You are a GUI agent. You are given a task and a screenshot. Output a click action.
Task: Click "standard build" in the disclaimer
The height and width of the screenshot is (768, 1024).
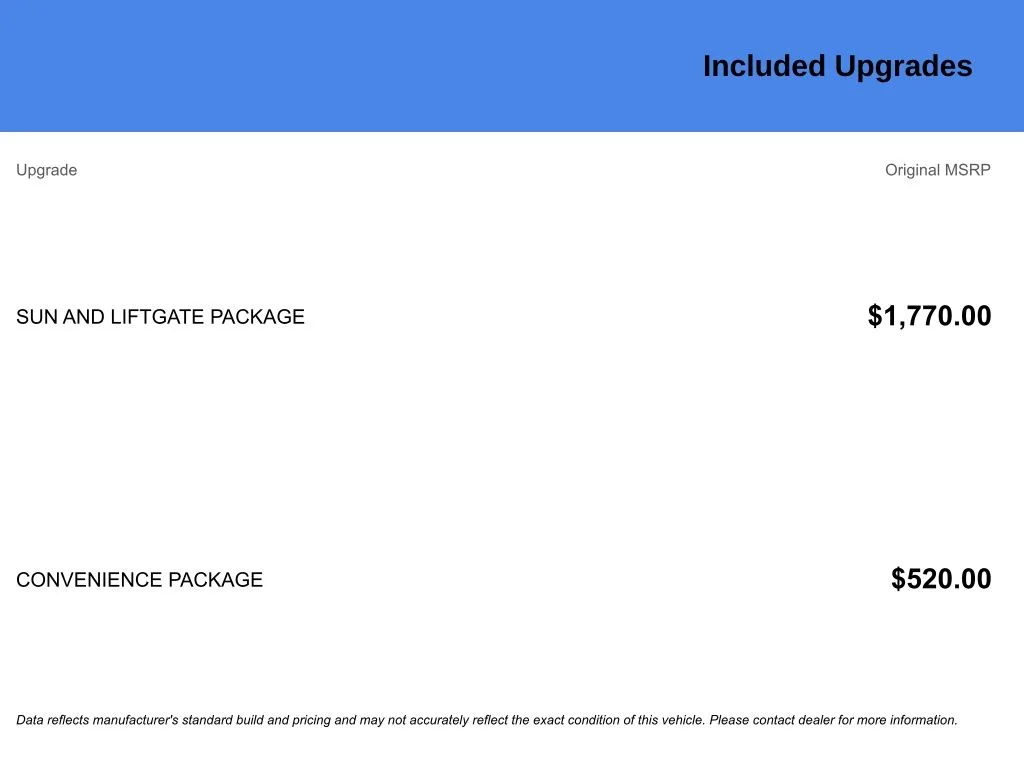(223, 720)
